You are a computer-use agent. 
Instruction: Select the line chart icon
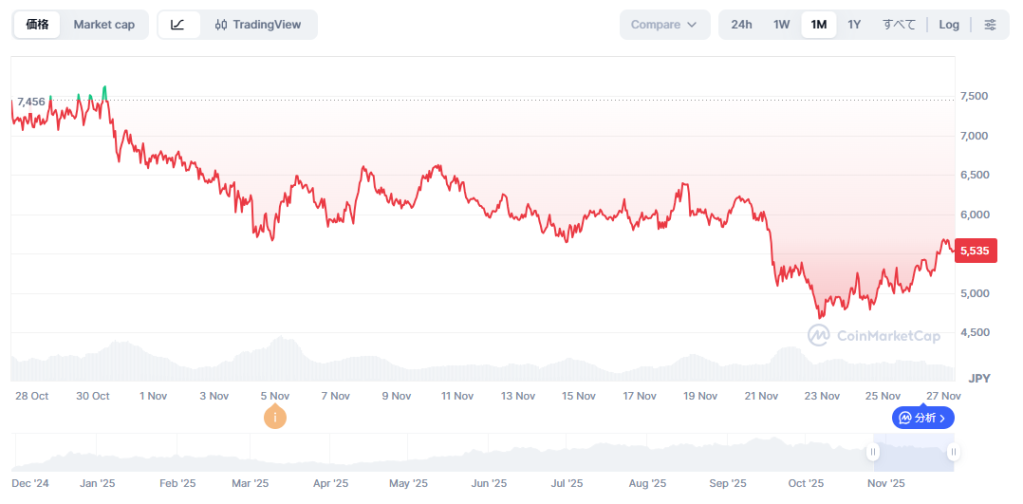pyautogui.click(x=178, y=25)
